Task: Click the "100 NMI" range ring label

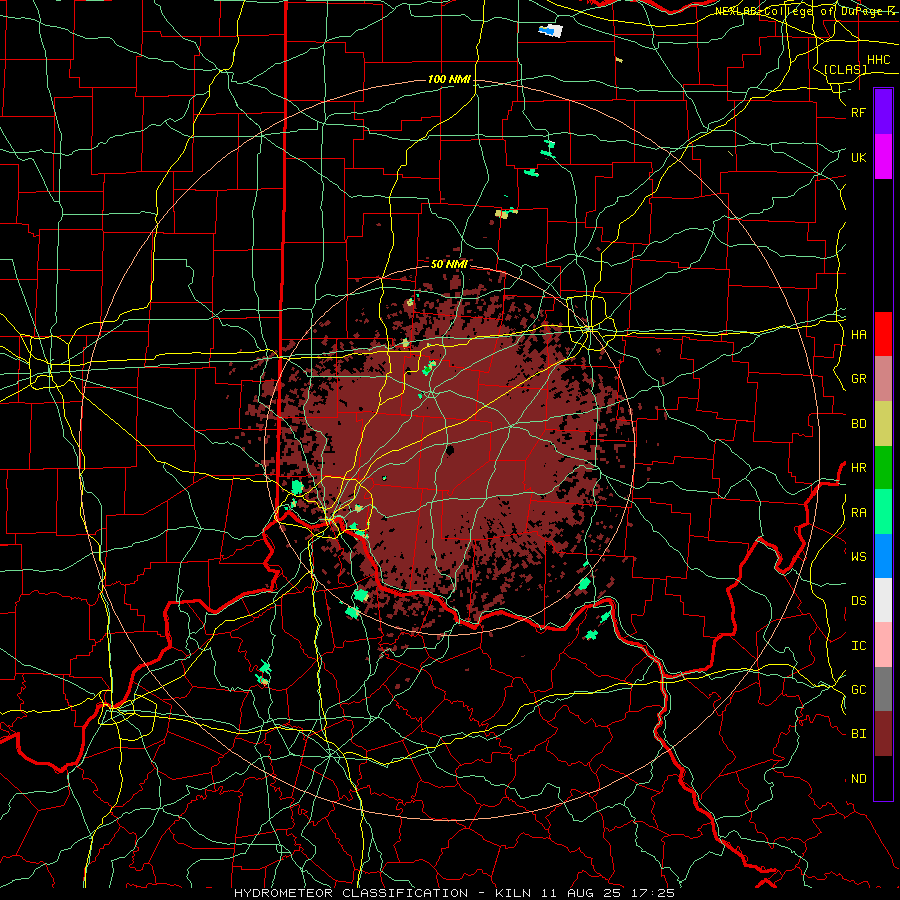Action: coord(449,79)
